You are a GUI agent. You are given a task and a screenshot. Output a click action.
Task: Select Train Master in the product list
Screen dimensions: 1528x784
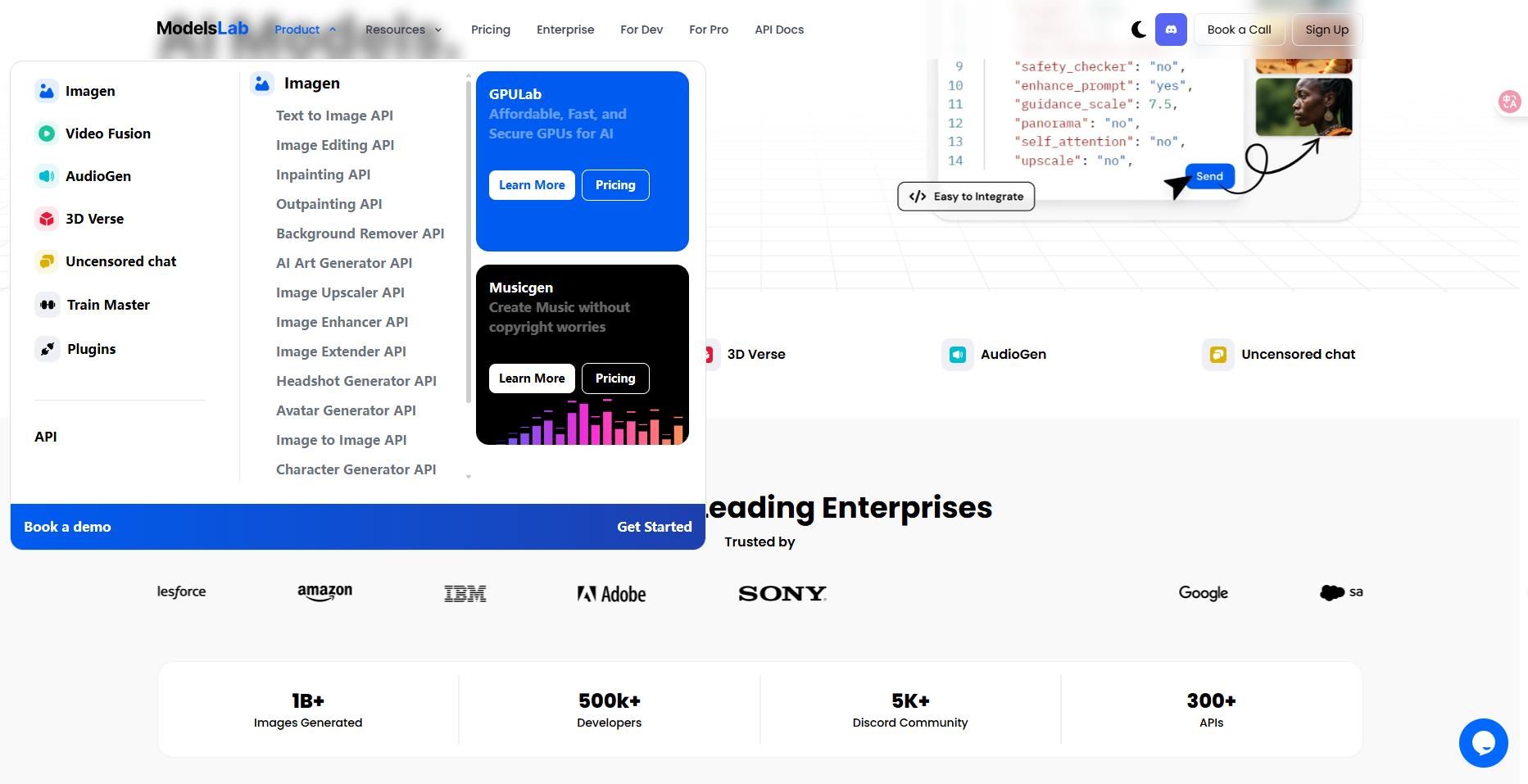point(108,305)
